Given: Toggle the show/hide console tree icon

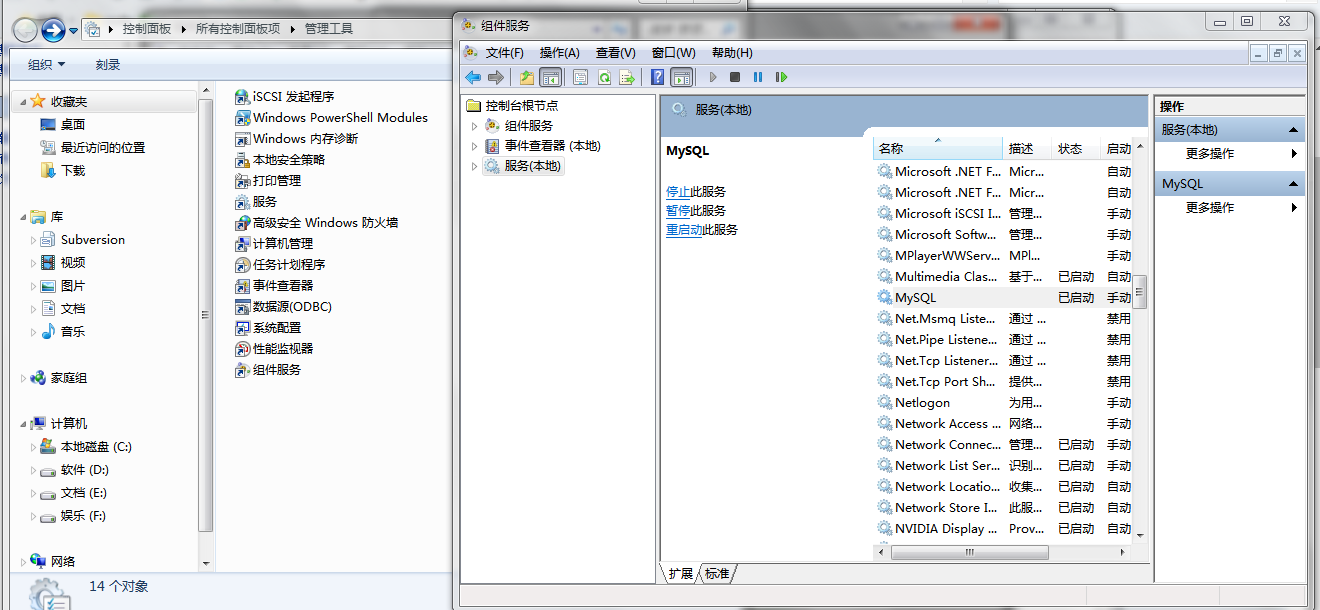Looking at the screenshot, I should tap(550, 77).
